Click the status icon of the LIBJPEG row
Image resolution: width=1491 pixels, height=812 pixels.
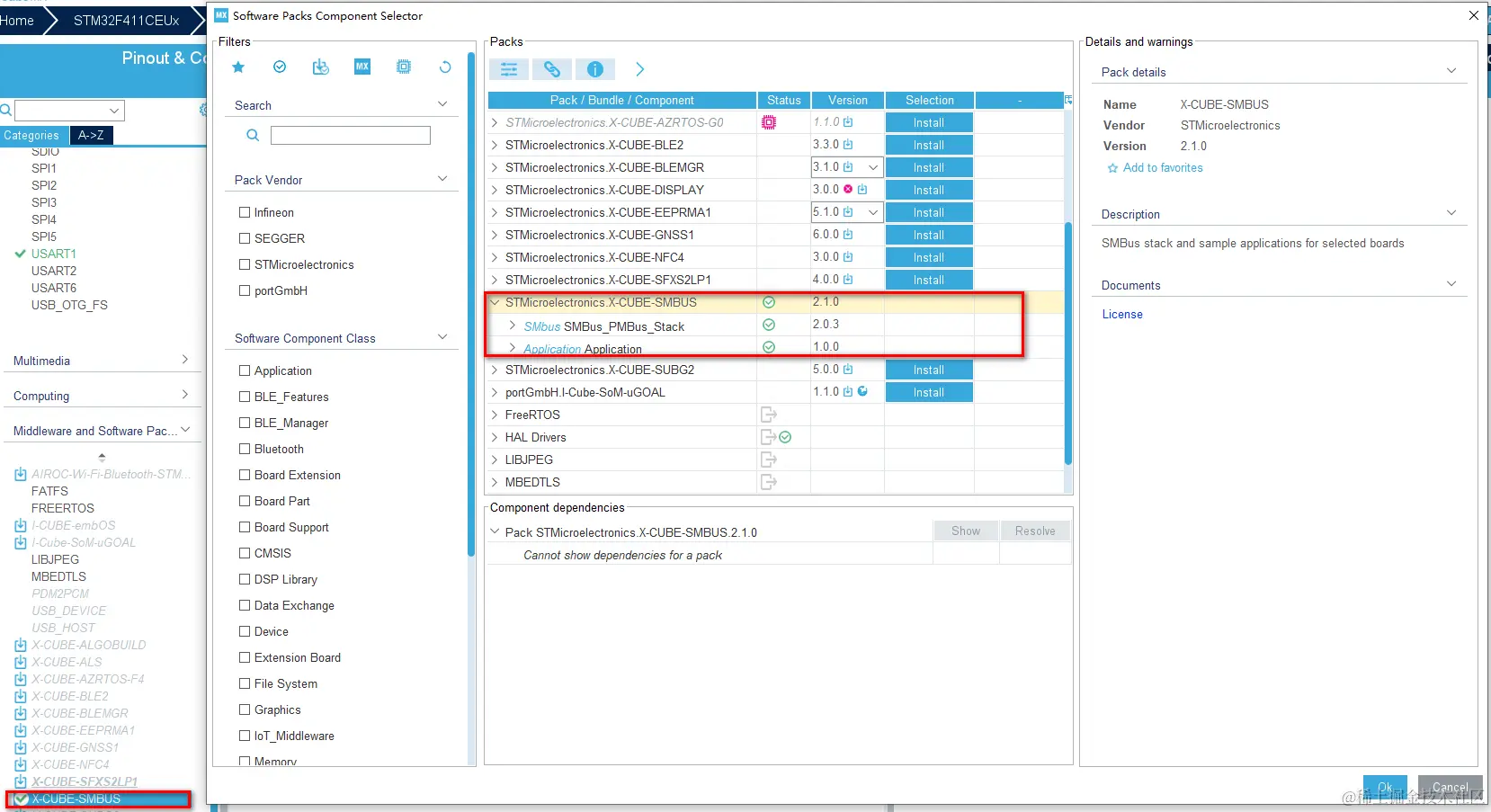point(769,460)
